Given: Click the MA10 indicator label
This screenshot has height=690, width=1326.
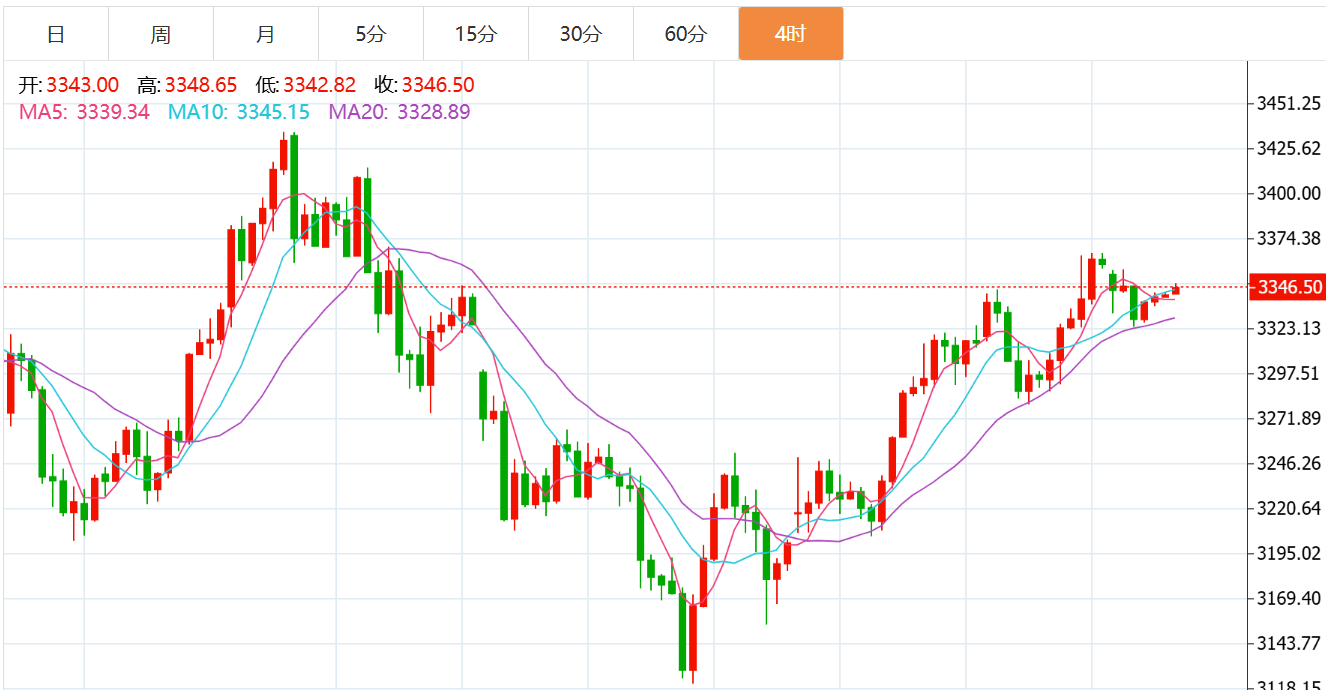Looking at the screenshot, I should pyautogui.click(x=238, y=112).
